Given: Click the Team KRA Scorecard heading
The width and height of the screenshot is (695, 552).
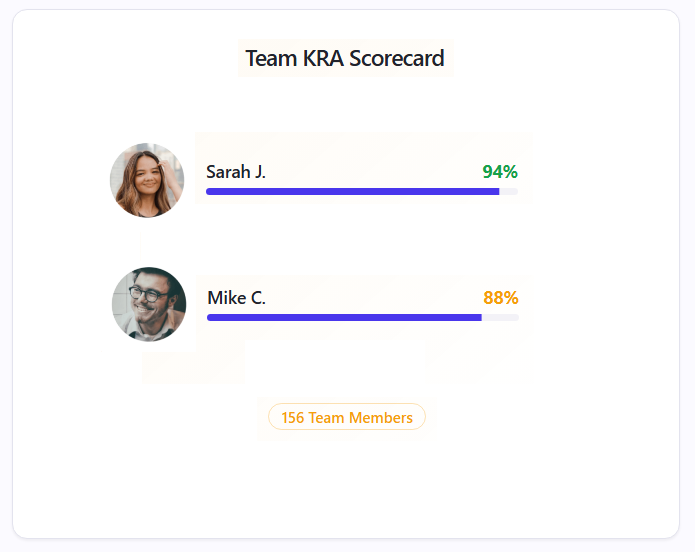Looking at the screenshot, I should (x=345, y=58).
